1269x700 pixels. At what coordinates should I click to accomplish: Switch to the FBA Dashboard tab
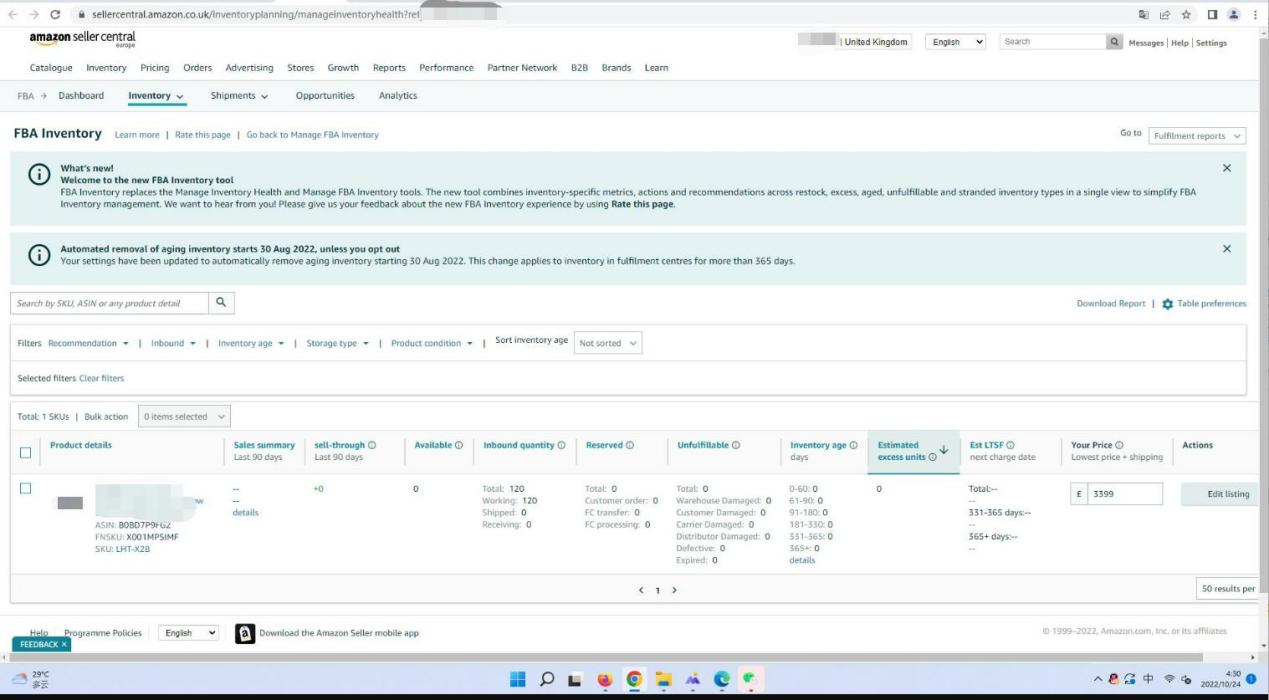pyautogui.click(x=81, y=96)
